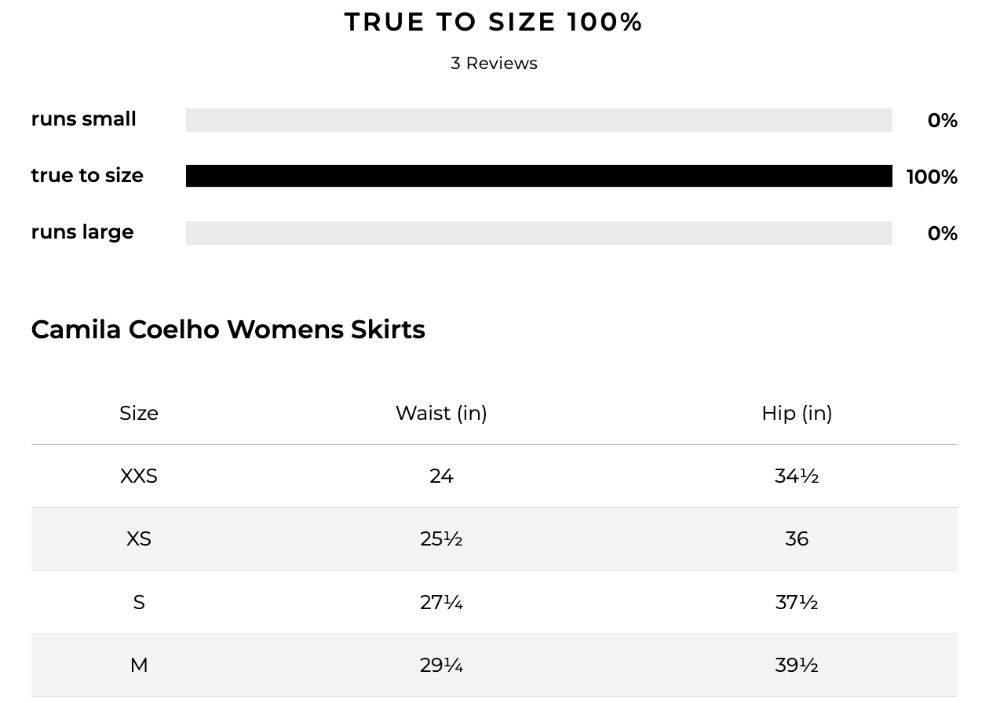
Task: Click the Size column header
Action: [139, 413]
